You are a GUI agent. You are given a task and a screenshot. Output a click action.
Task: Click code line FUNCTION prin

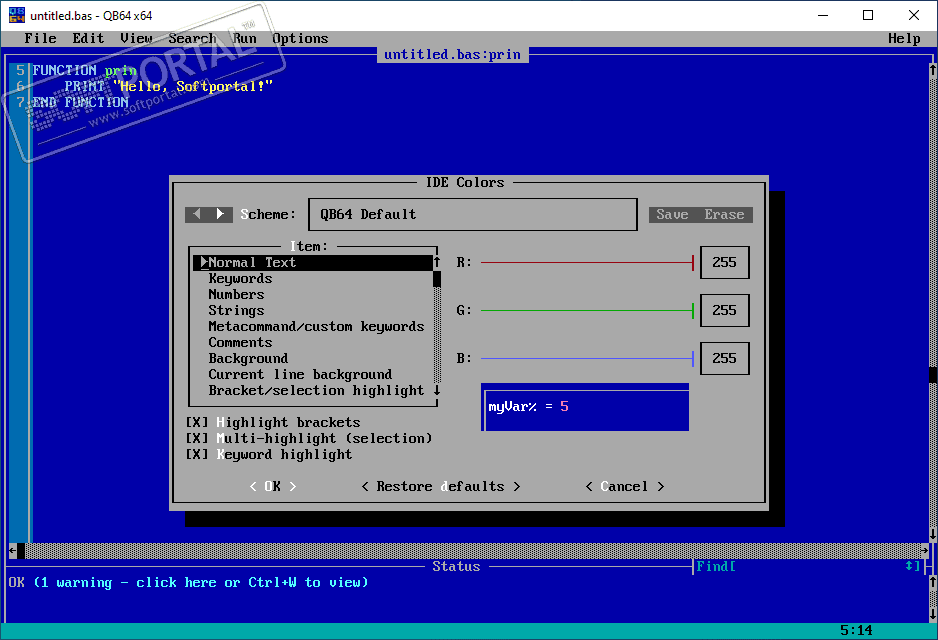pyautogui.click(x=84, y=71)
